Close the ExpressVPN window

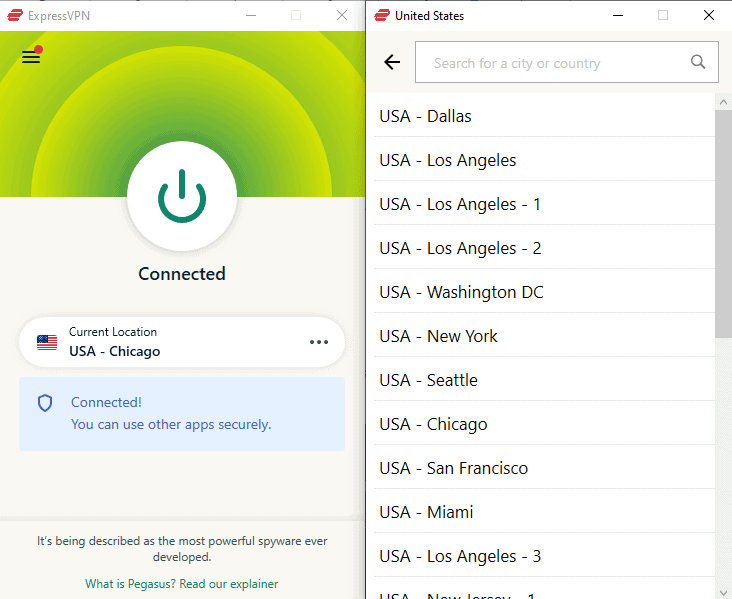point(342,15)
